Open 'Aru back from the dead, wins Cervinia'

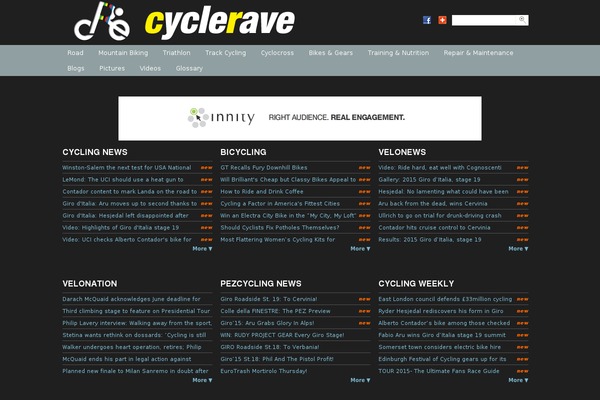[433, 204]
